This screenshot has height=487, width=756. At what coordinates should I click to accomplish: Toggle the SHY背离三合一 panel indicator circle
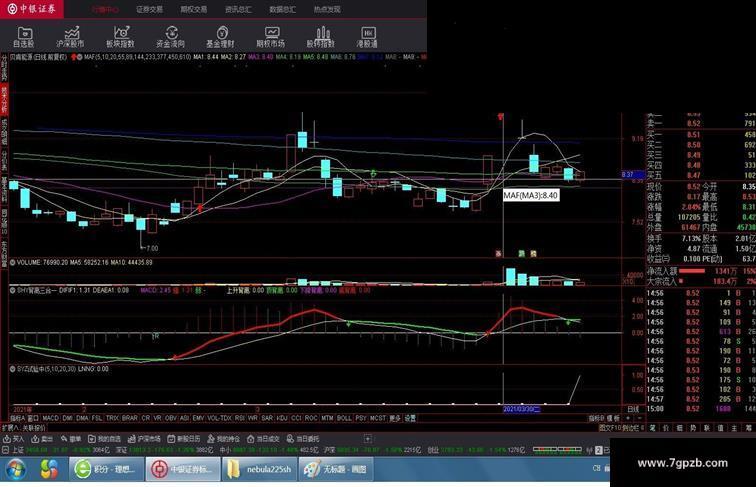coord(13,290)
